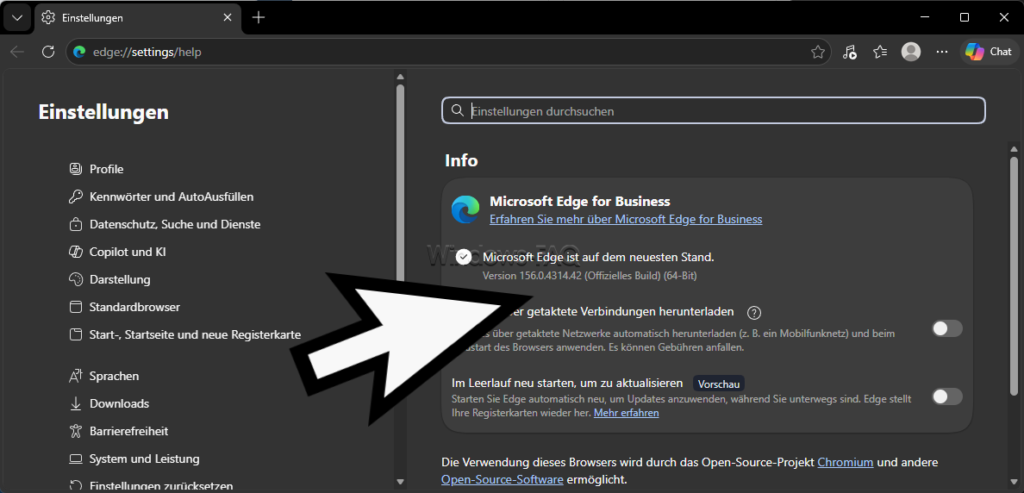Screen dimensions: 1024x493
Task: Click the Einstellungen zurücksetzen reset icon
Action: (76, 486)
